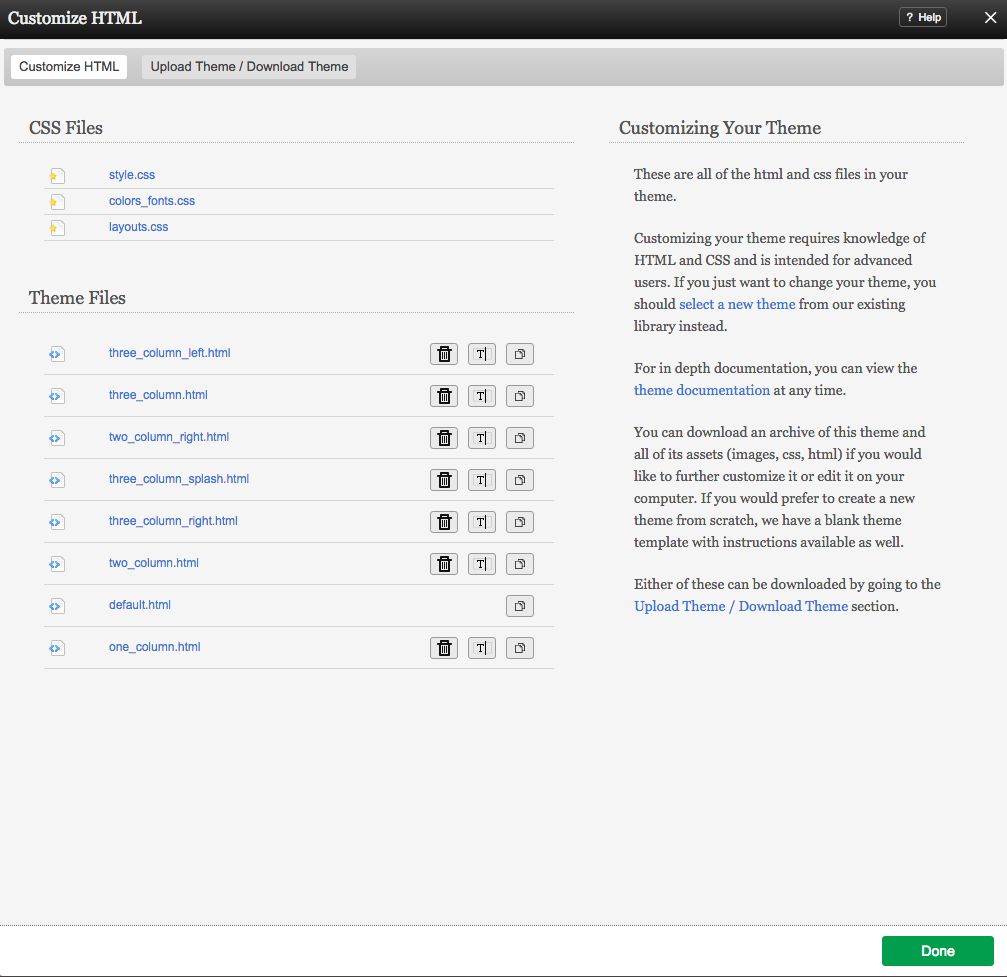Delete three_column.html with trash icon
Image resolution: width=1007 pixels, height=977 pixels.
click(x=444, y=396)
